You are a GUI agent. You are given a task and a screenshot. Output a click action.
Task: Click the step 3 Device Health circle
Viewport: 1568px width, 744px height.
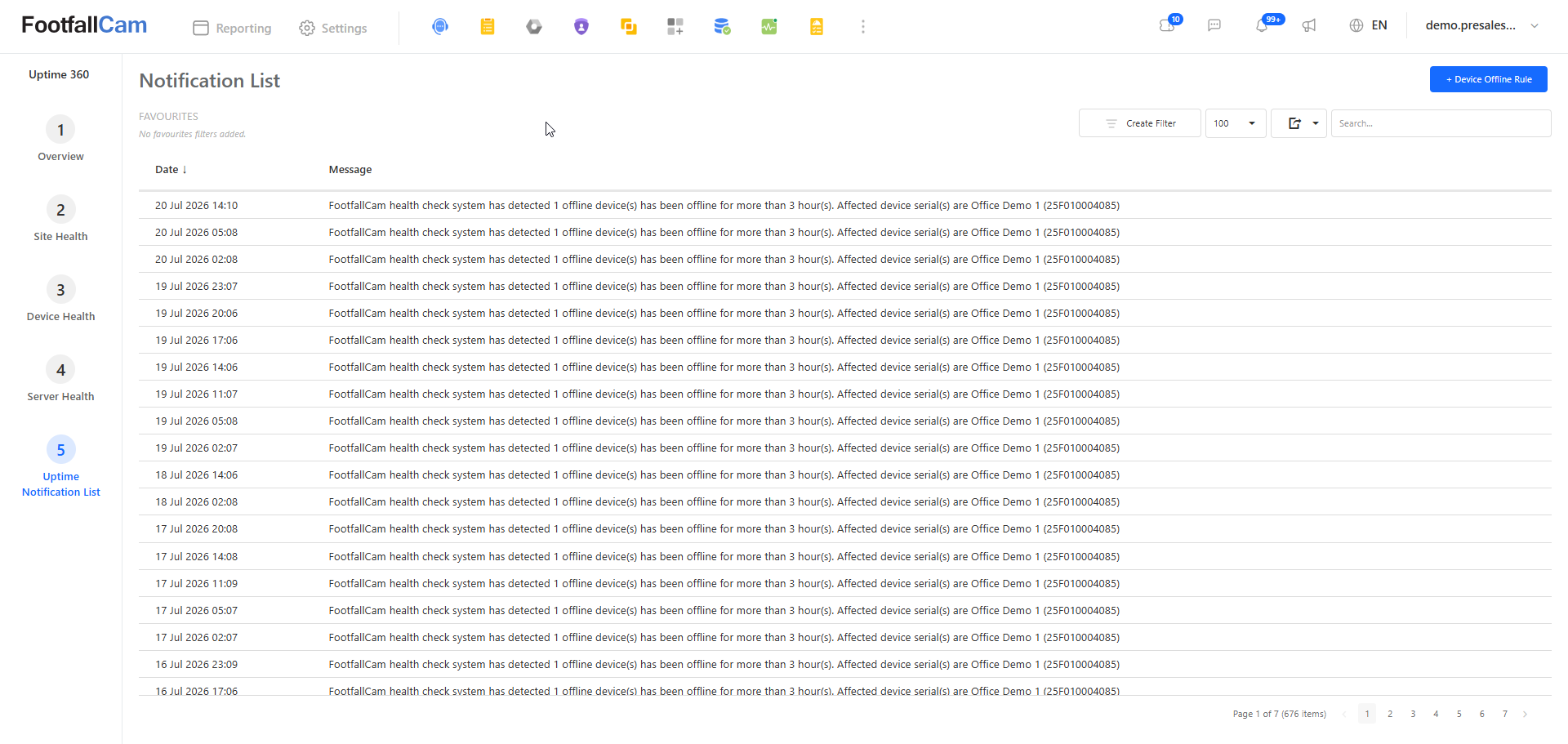[x=60, y=290]
